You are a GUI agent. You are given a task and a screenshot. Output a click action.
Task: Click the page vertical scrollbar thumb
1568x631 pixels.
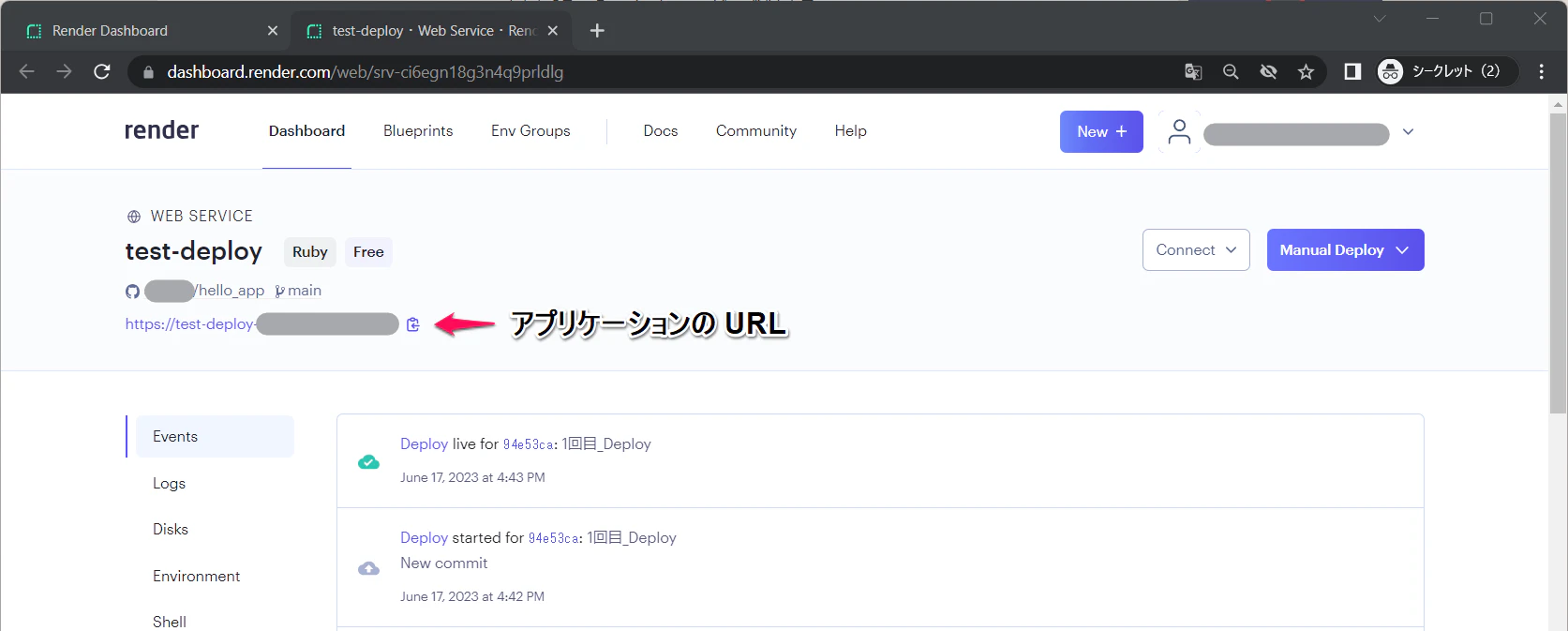(x=1558, y=263)
